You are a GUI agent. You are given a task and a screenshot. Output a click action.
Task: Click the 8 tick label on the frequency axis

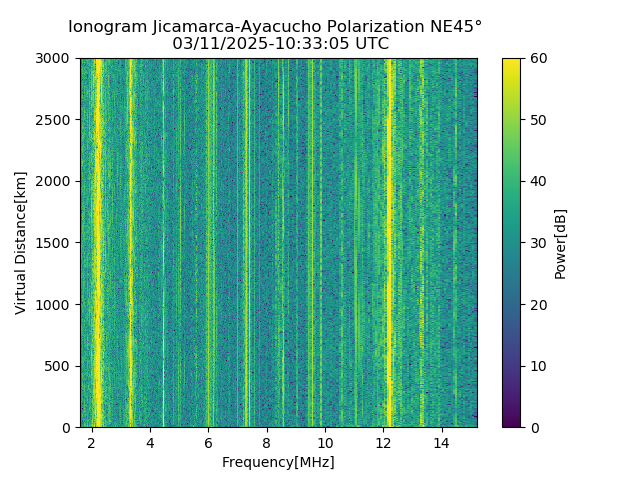pos(267,443)
